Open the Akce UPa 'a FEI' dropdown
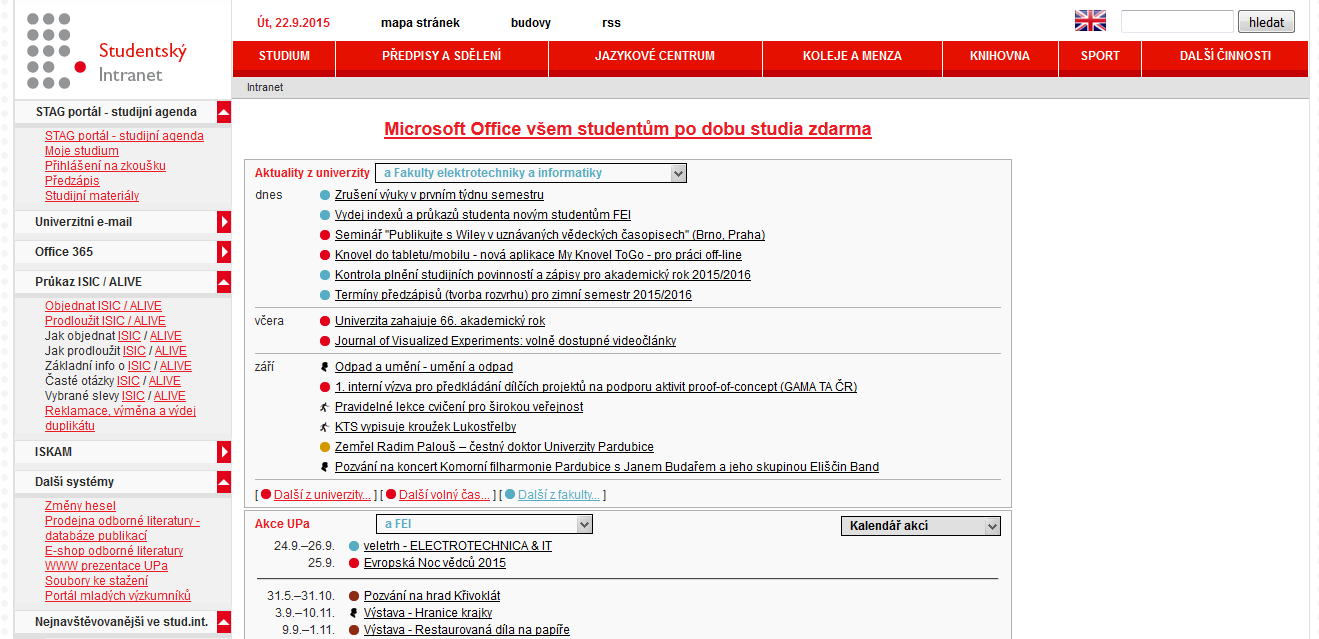Screen dimensions: 1319x639 coord(484,524)
